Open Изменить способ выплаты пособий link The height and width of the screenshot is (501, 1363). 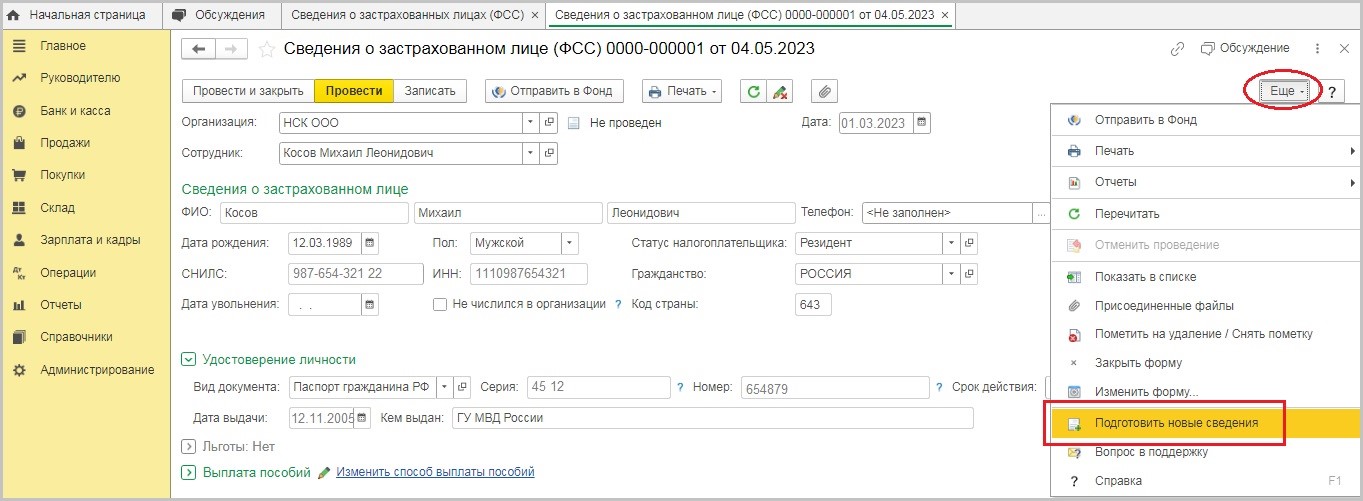click(x=435, y=472)
